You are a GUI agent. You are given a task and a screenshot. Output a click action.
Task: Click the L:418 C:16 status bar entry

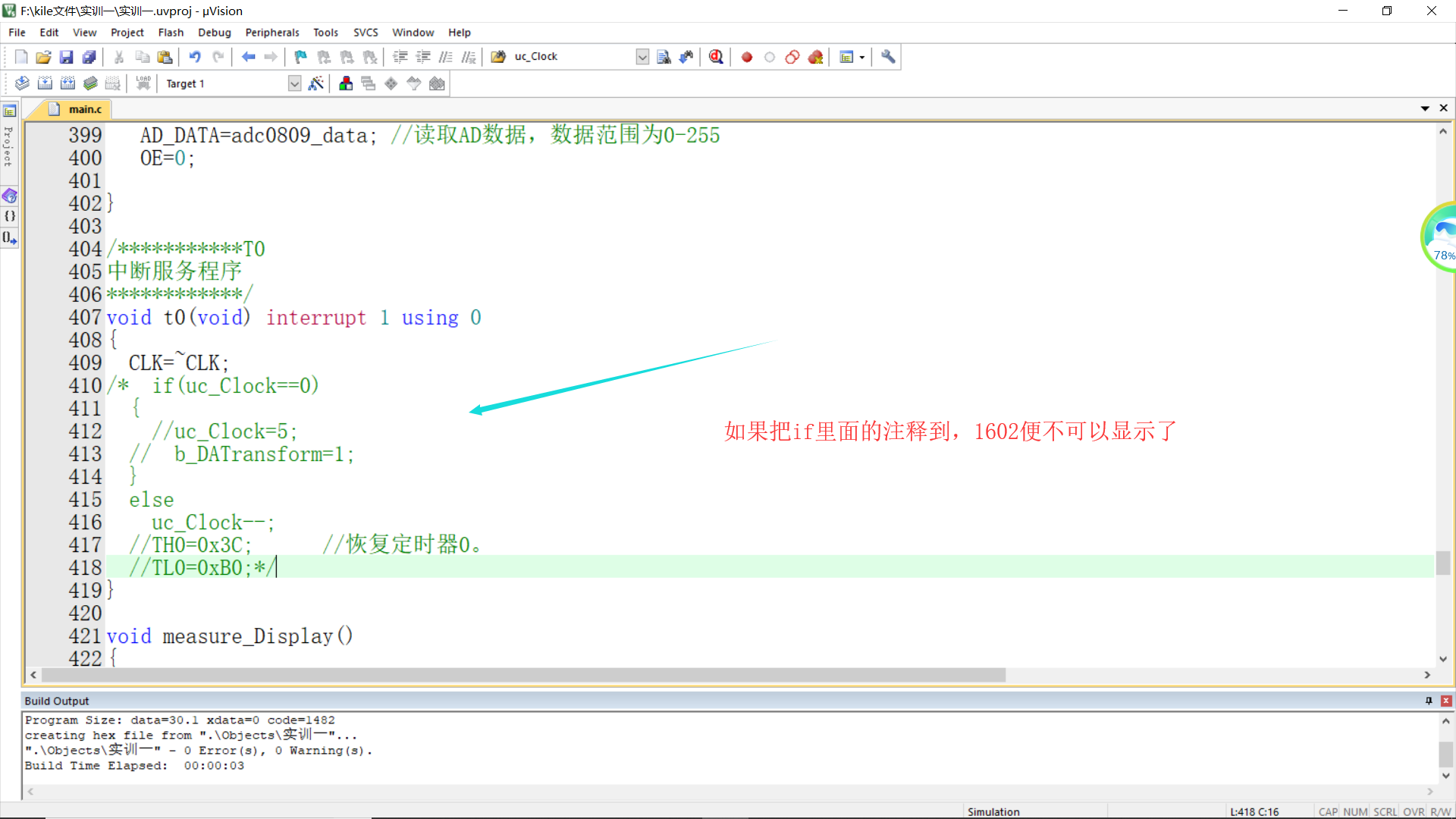coord(1254,811)
